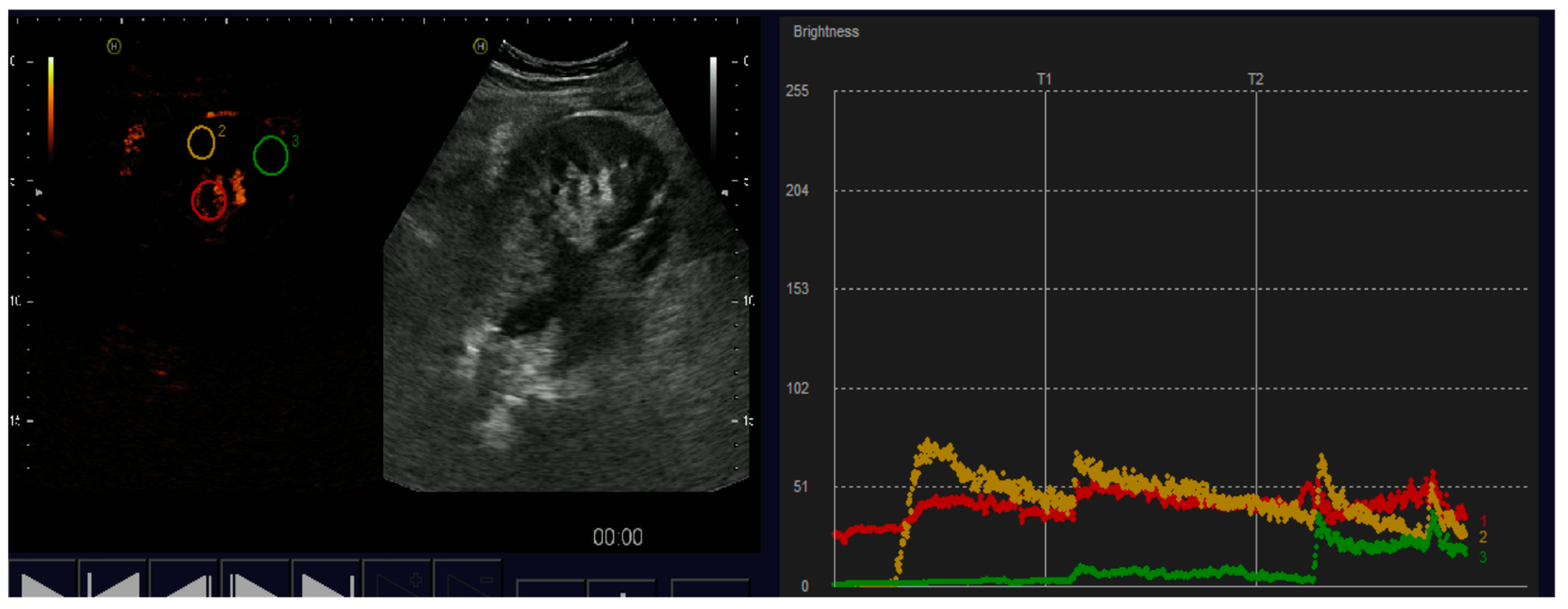Click the green curve label 3
The image size is (1568, 609).
(1483, 557)
